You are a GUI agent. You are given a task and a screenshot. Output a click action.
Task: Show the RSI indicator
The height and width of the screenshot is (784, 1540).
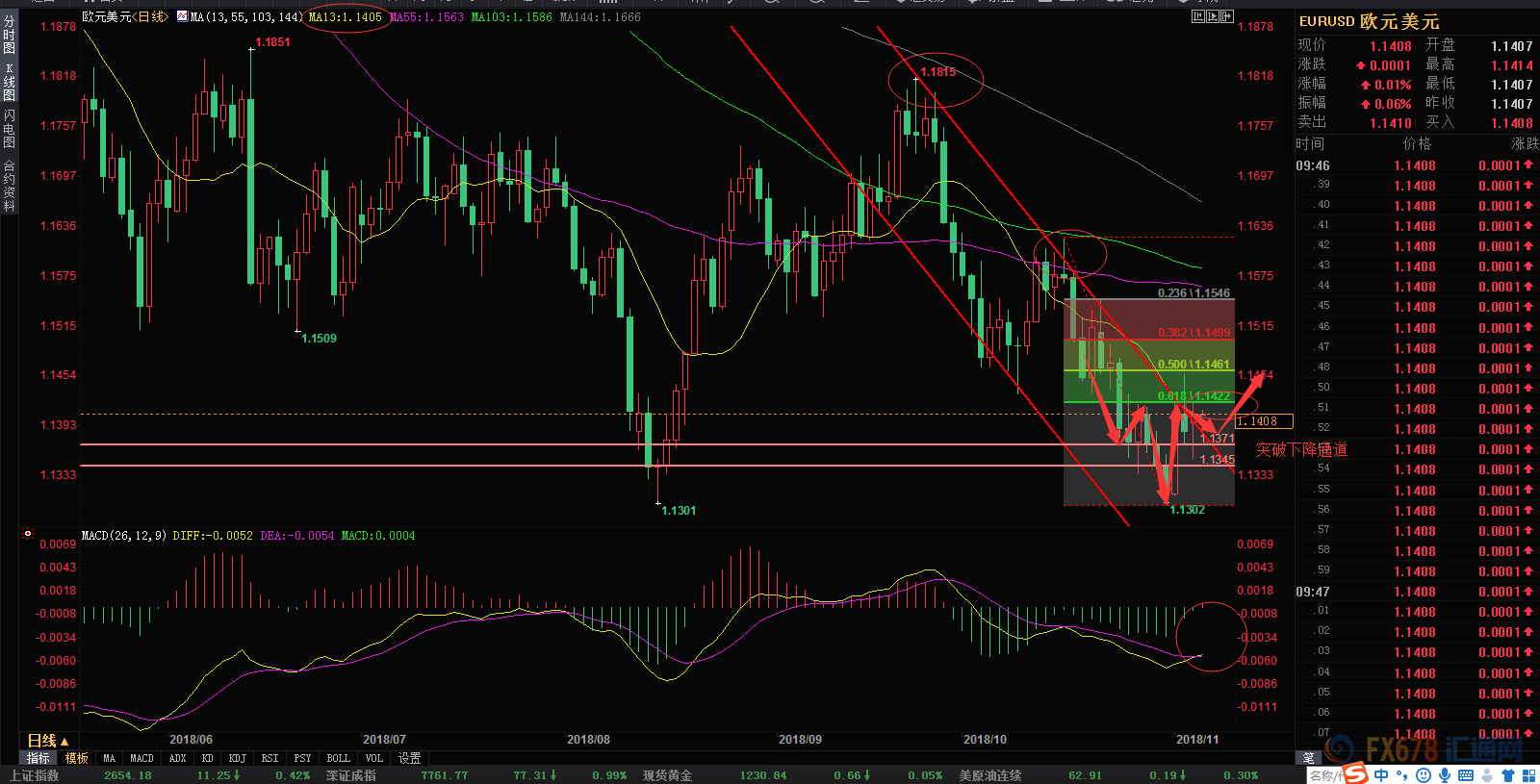tap(269, 758)
